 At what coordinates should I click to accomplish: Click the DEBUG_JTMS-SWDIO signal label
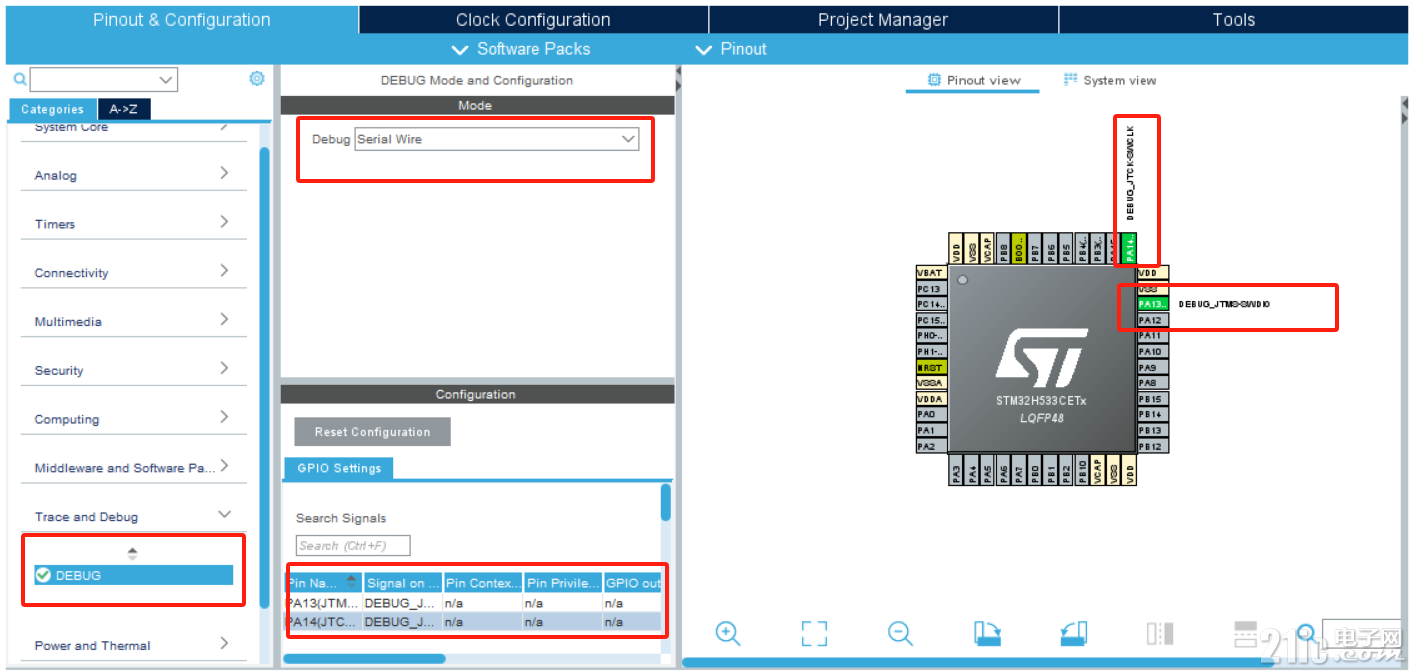1224,304
